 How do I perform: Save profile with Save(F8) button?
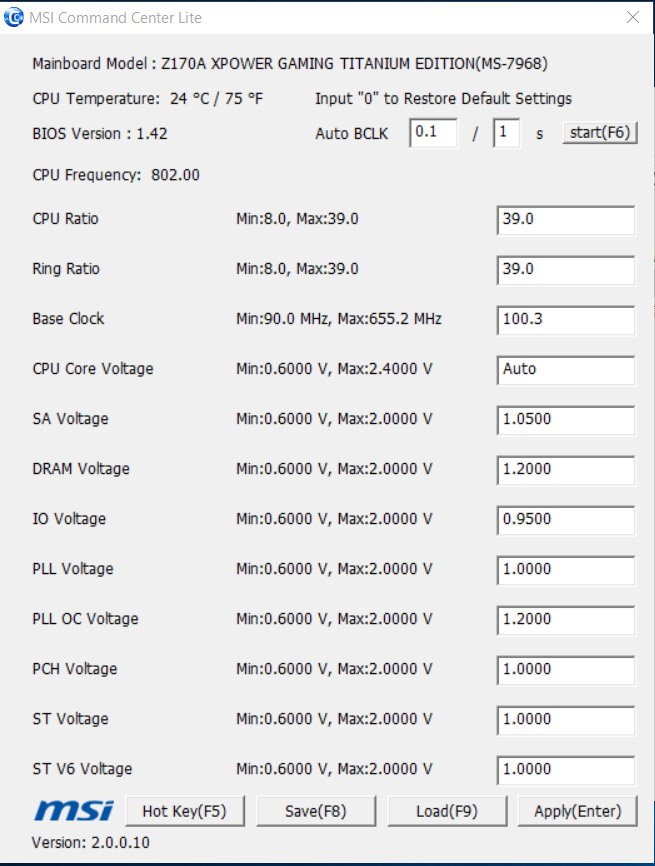316,811
